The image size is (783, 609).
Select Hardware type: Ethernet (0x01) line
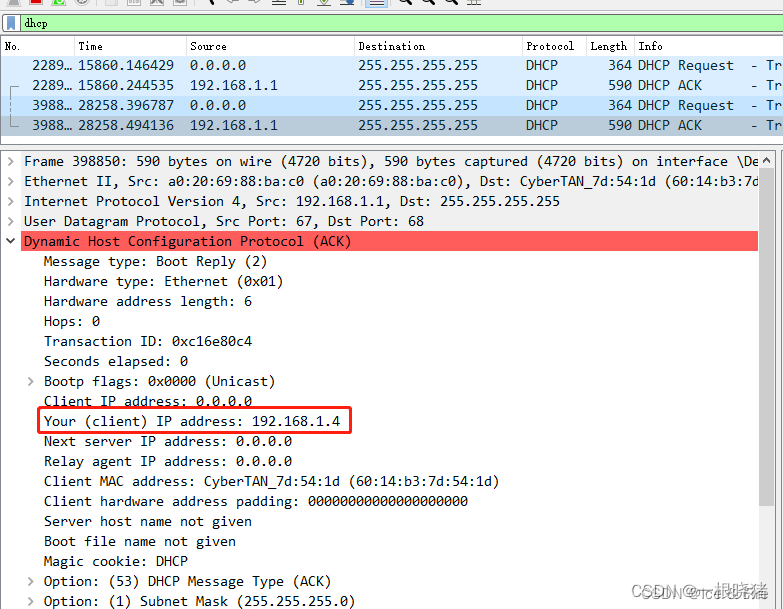coord(163,282)
